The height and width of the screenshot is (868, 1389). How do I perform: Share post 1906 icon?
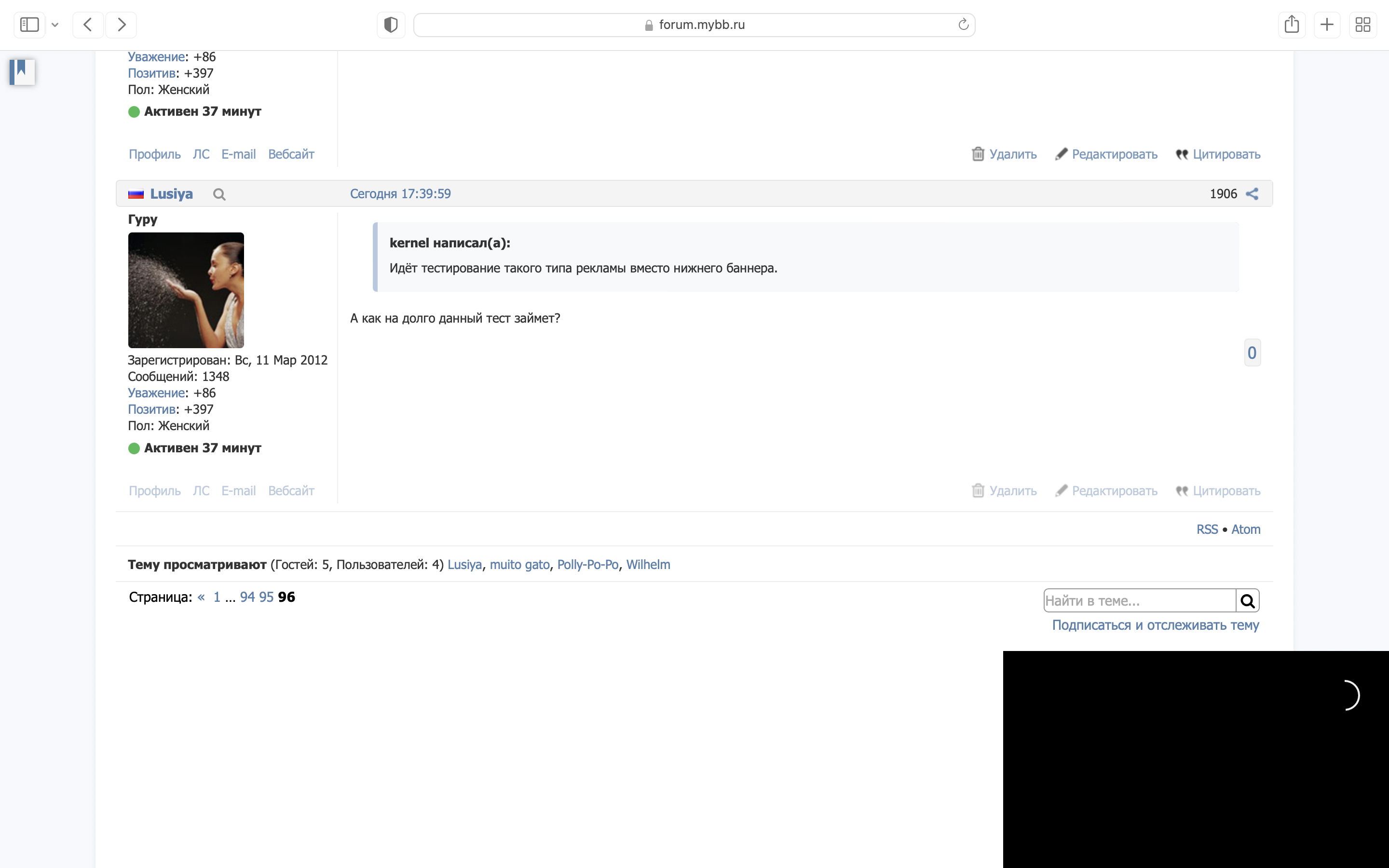coord(1253,194)
